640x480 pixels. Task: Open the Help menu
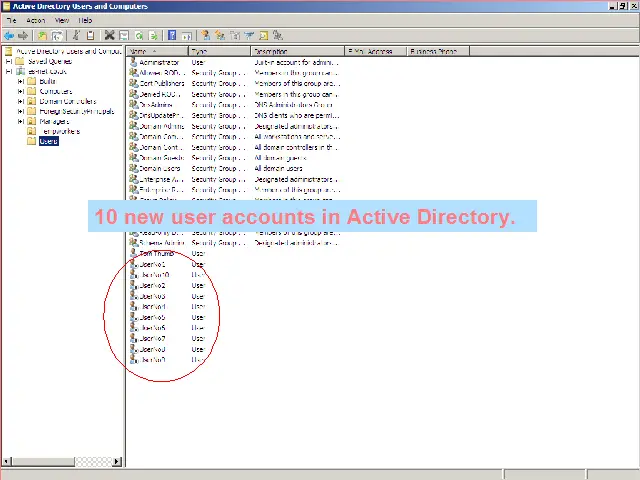[85, 20]
